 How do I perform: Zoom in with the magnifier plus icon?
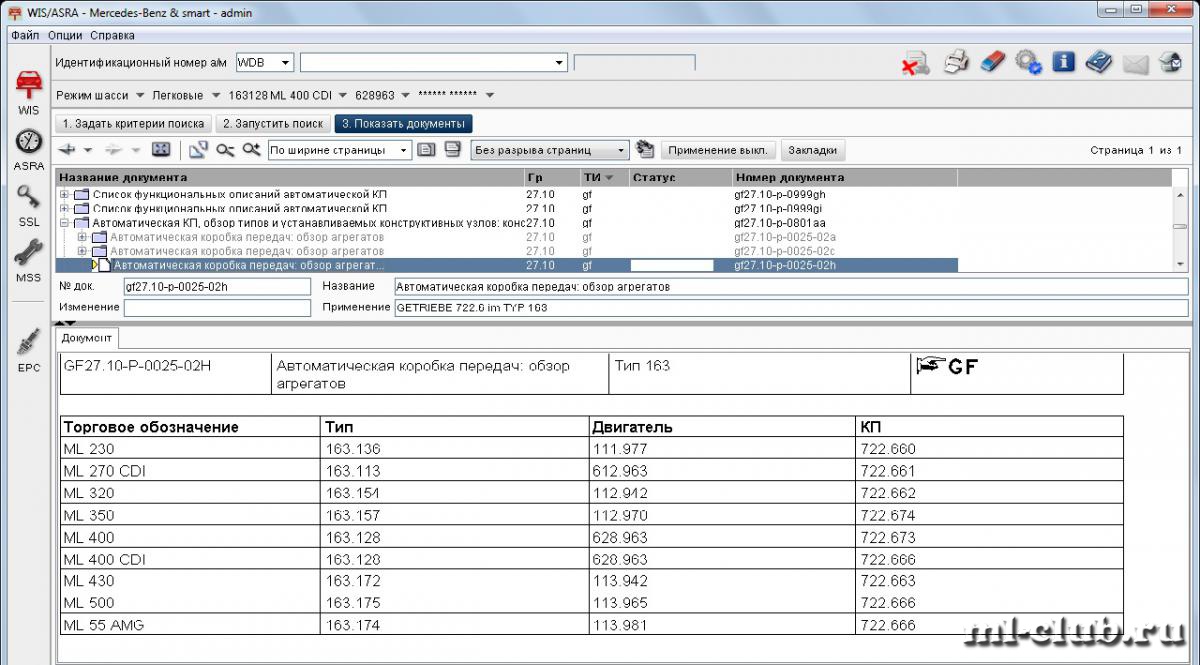[x=251, y=150]
